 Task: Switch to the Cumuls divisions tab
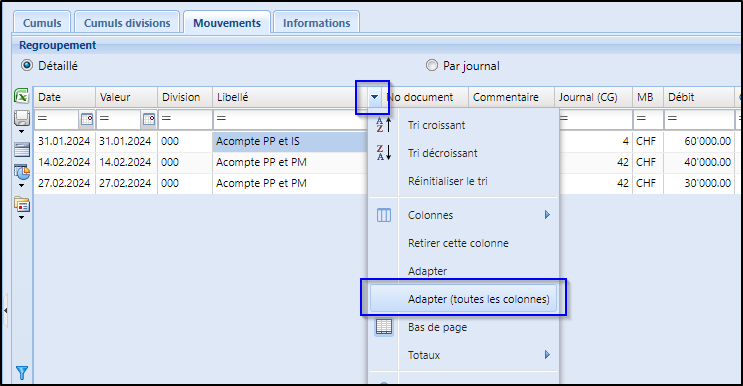pos(127,23)
